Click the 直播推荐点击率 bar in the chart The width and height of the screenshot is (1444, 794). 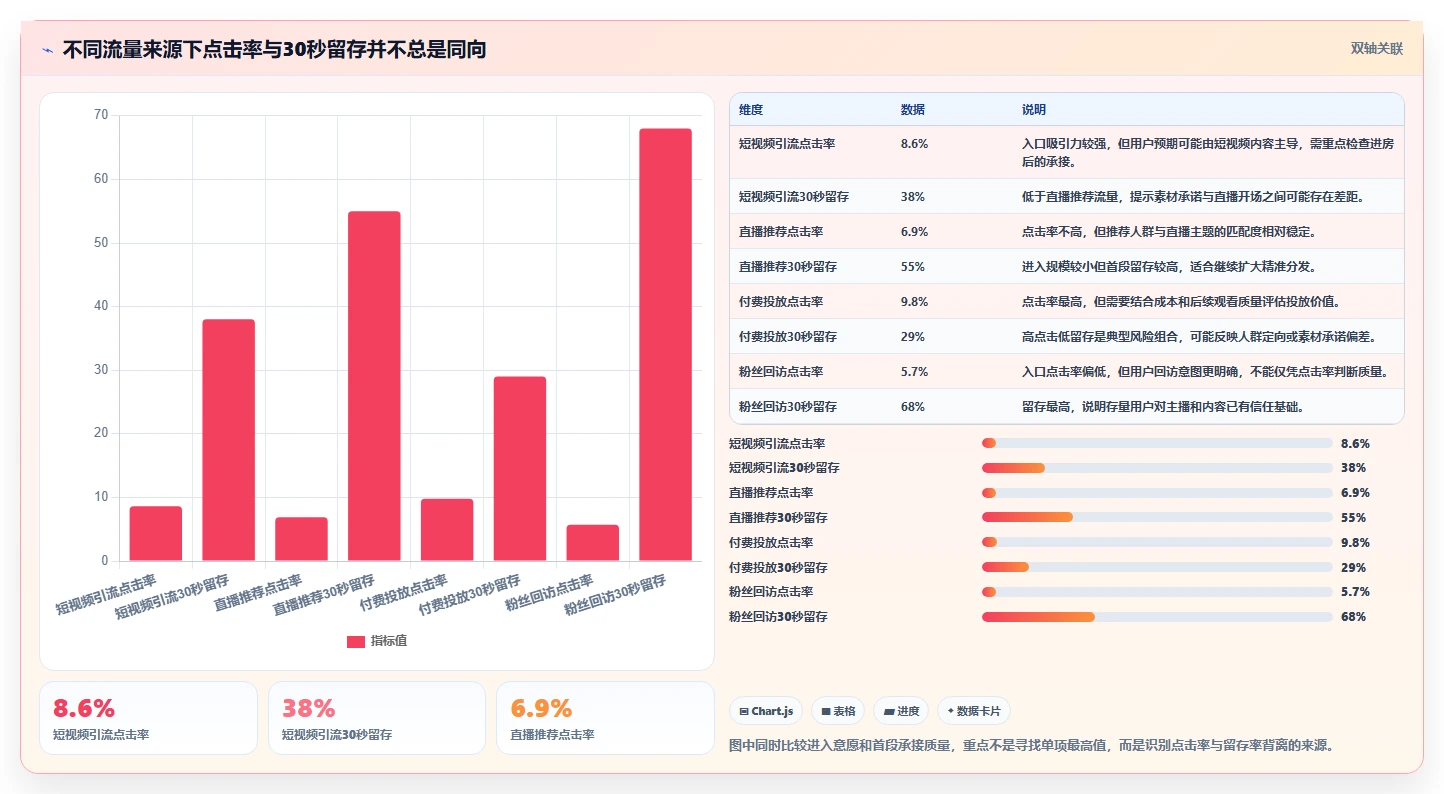pyautogui.click(x=301, y=539)
